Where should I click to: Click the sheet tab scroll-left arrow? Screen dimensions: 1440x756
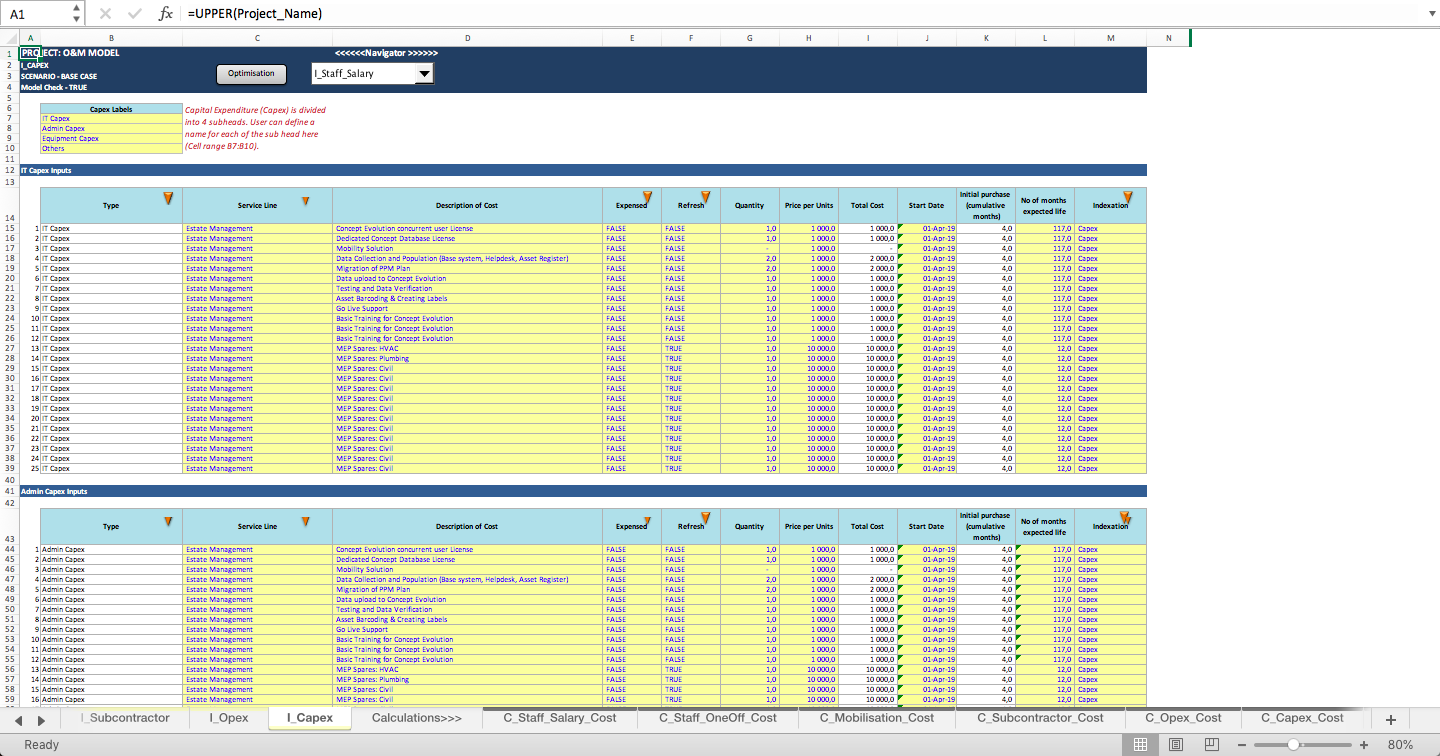[x=20, y=719]
